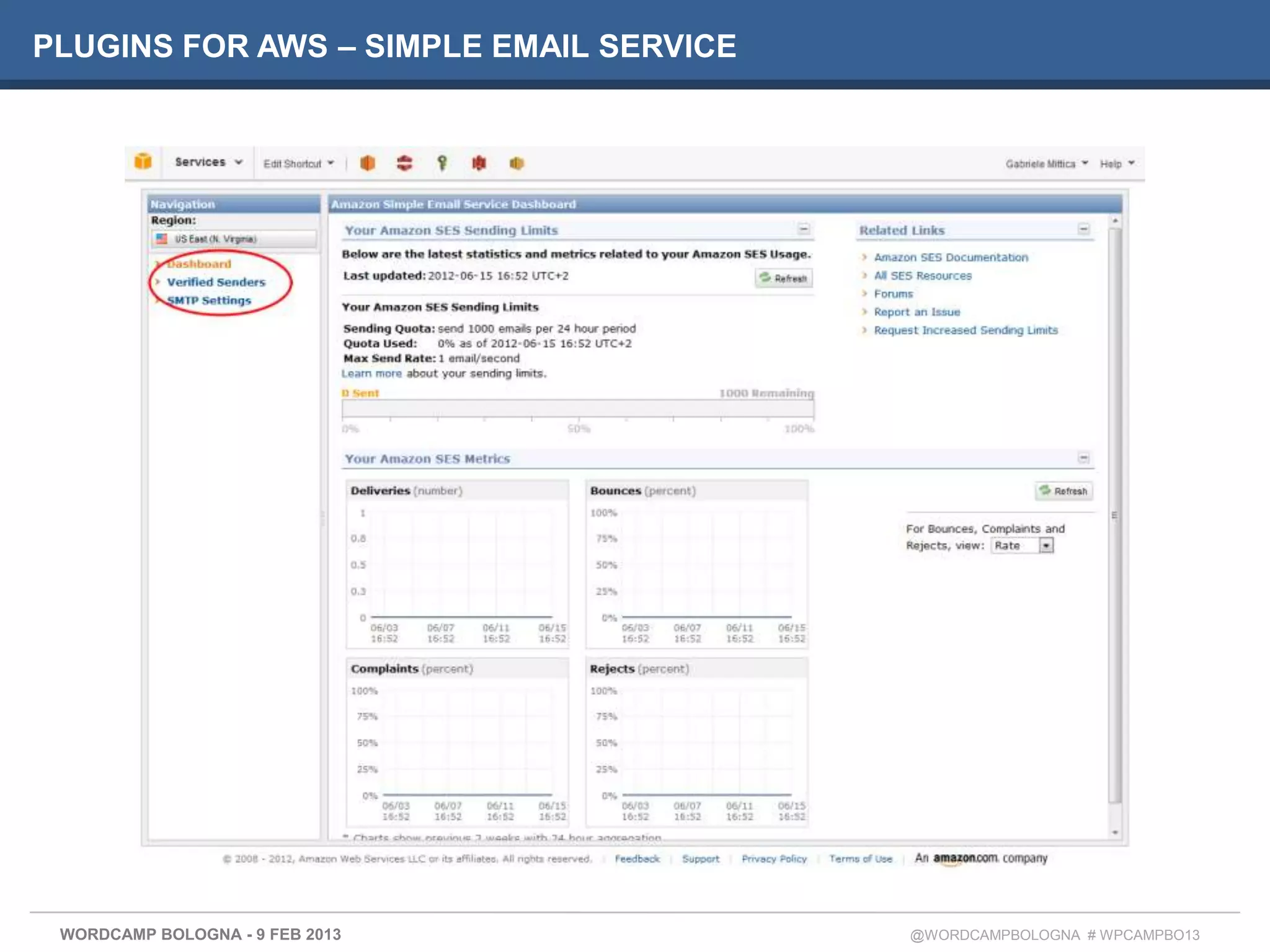Screen dimensions: 1270x952
Task: Click the red striped shortcut icon
Action: [404, 163]
